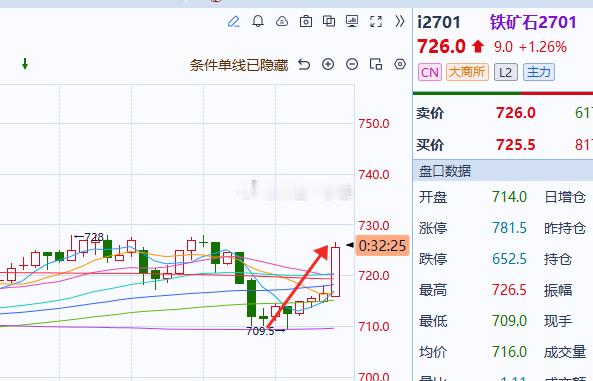Screen dimensions: 593x381
Task: Click the 大商所 exchange tag
Action: (467, 72)
